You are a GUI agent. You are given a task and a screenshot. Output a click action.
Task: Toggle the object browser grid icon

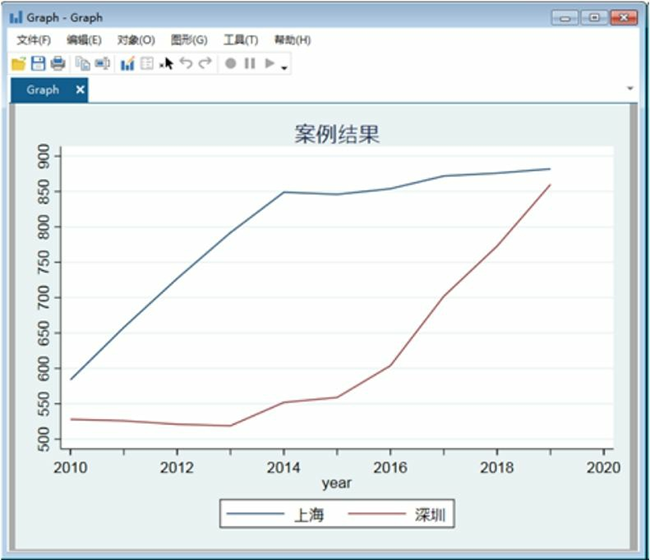tap(147, 64)
